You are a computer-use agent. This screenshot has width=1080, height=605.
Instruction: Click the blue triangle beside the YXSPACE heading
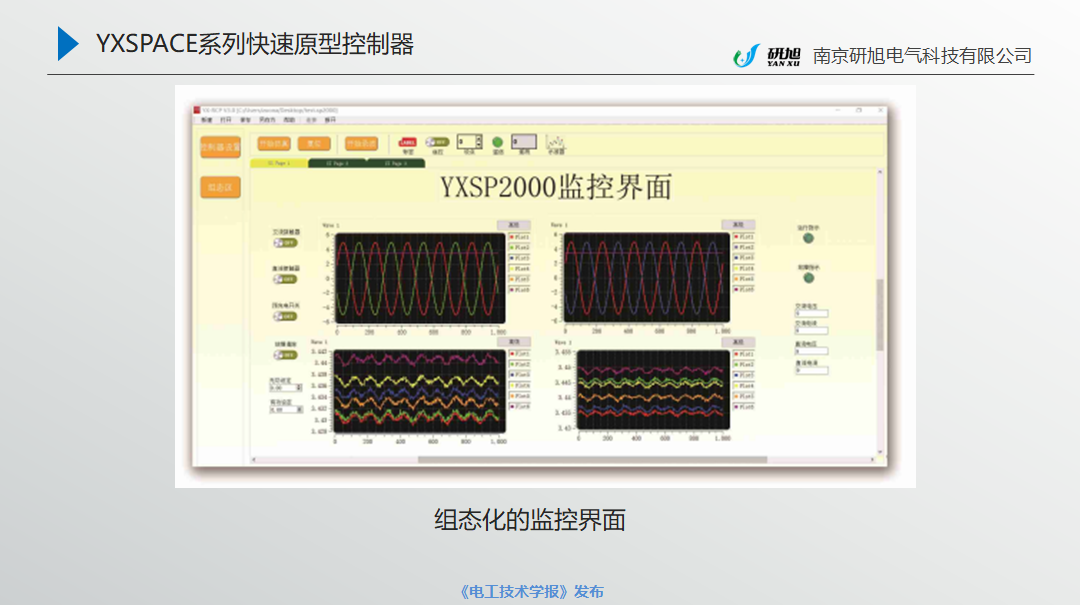(x=68, y=43)
